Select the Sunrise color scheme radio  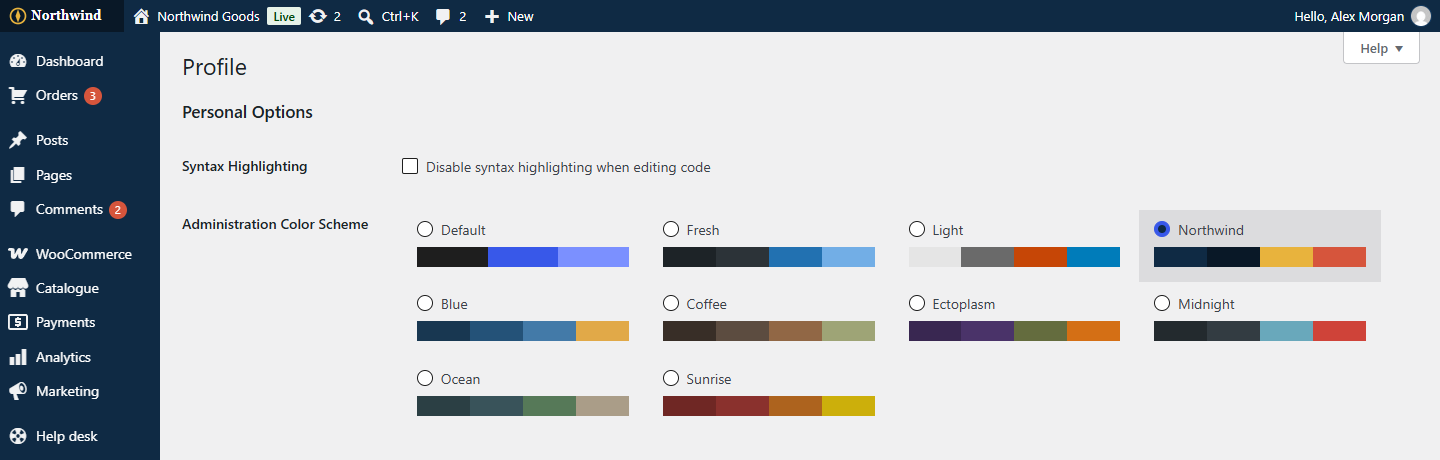click(671, 378)
